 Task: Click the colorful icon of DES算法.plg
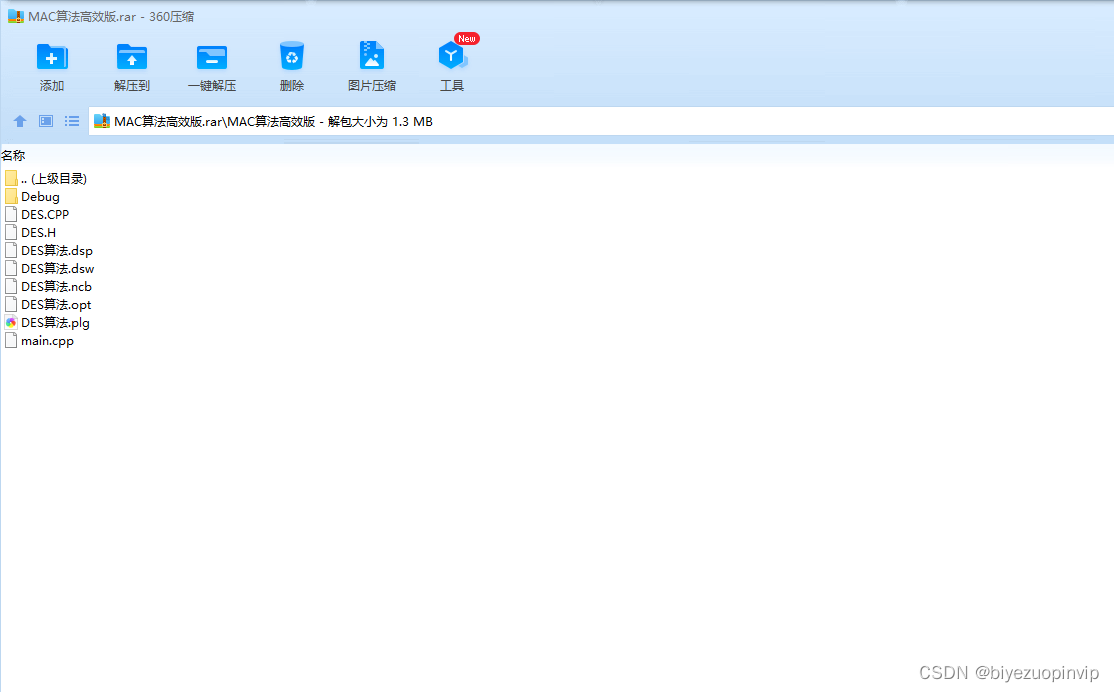[x=11, y=323]
